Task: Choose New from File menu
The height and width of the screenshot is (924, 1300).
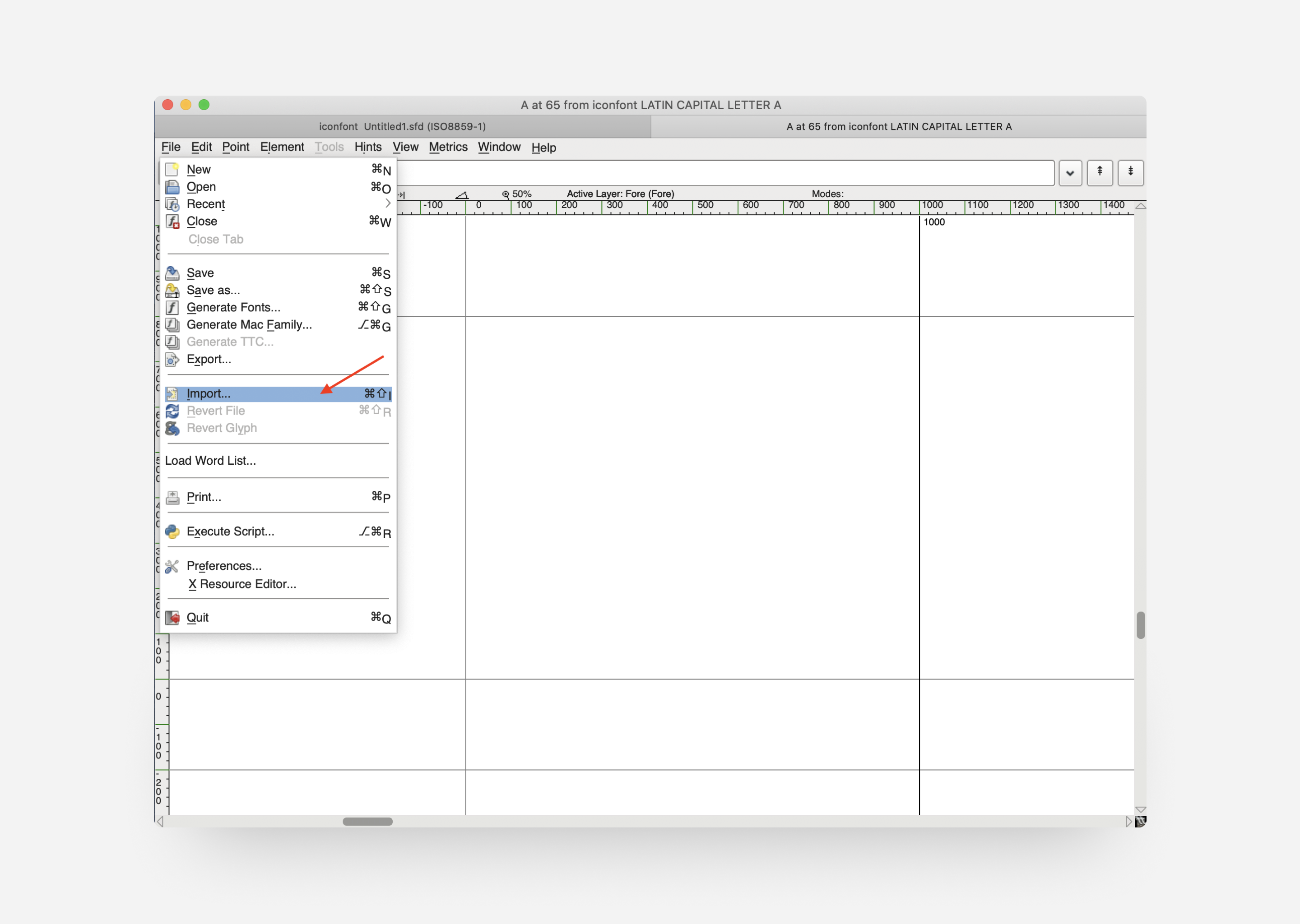Action: 278,170
